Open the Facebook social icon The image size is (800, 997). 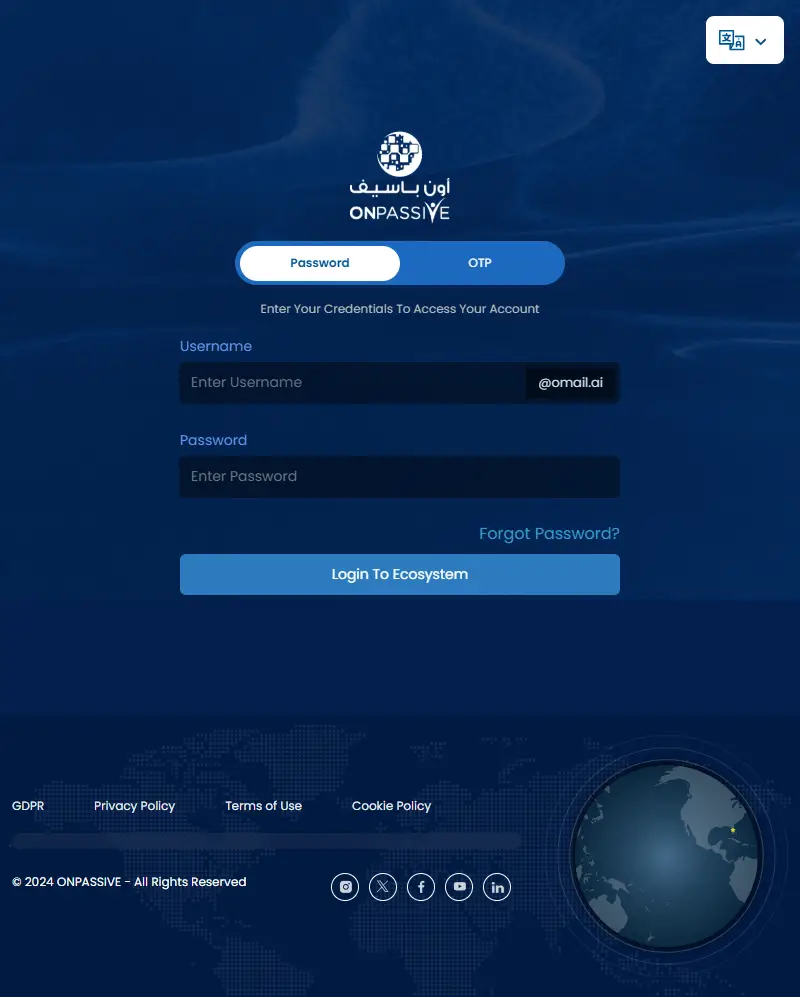(421, 887)
